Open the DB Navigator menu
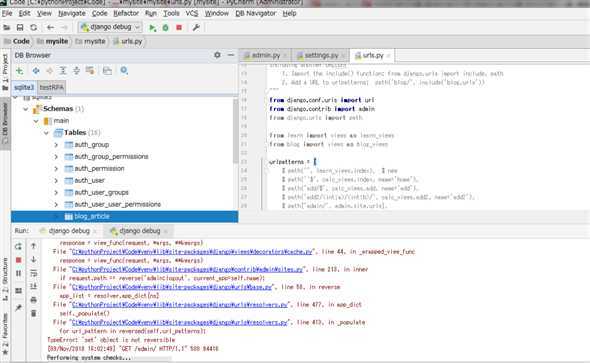 coord(255,13)
